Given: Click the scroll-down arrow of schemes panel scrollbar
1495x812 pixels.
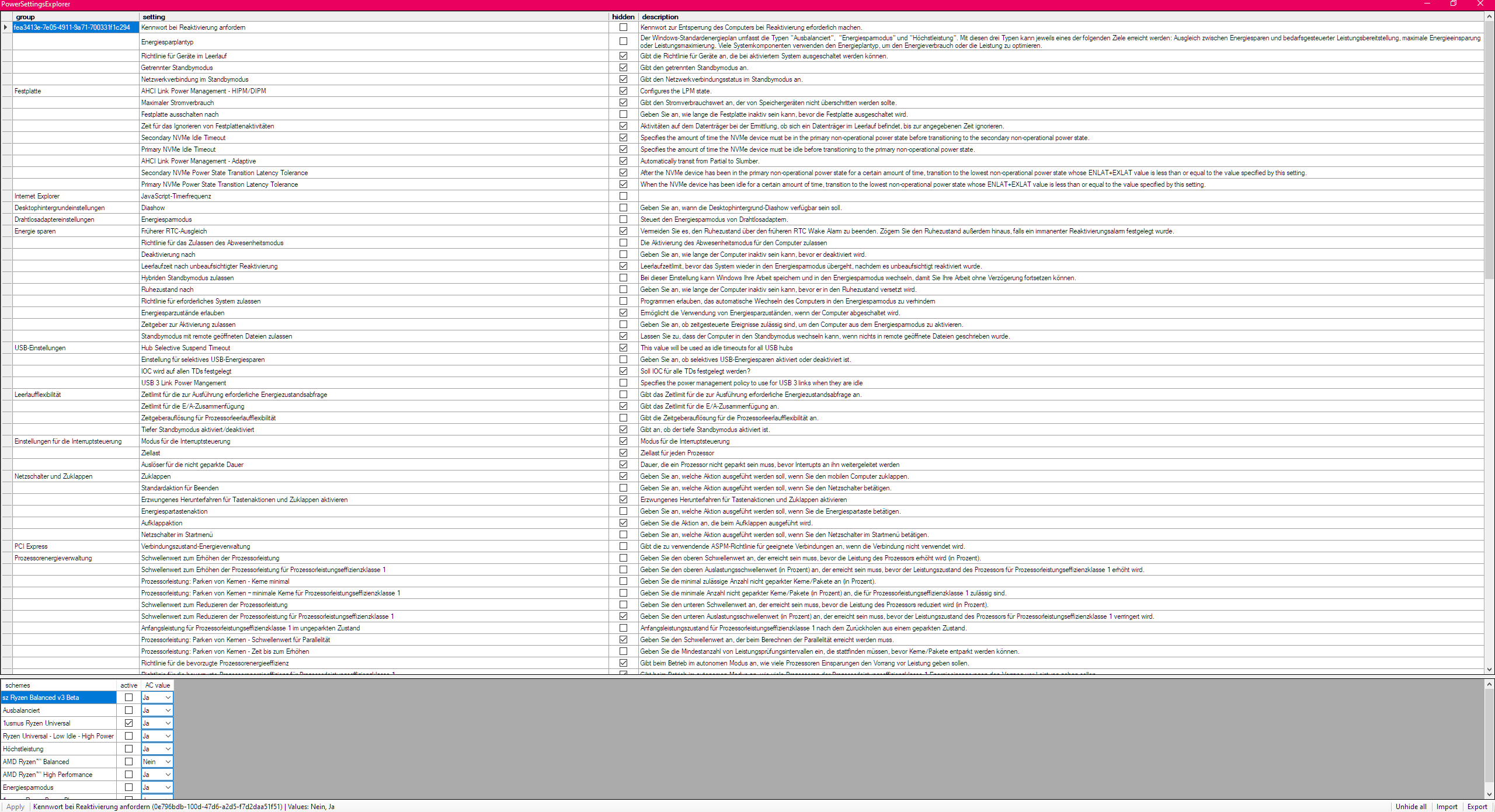Looking at the screenshot, I should click(x=1489, y=794).
